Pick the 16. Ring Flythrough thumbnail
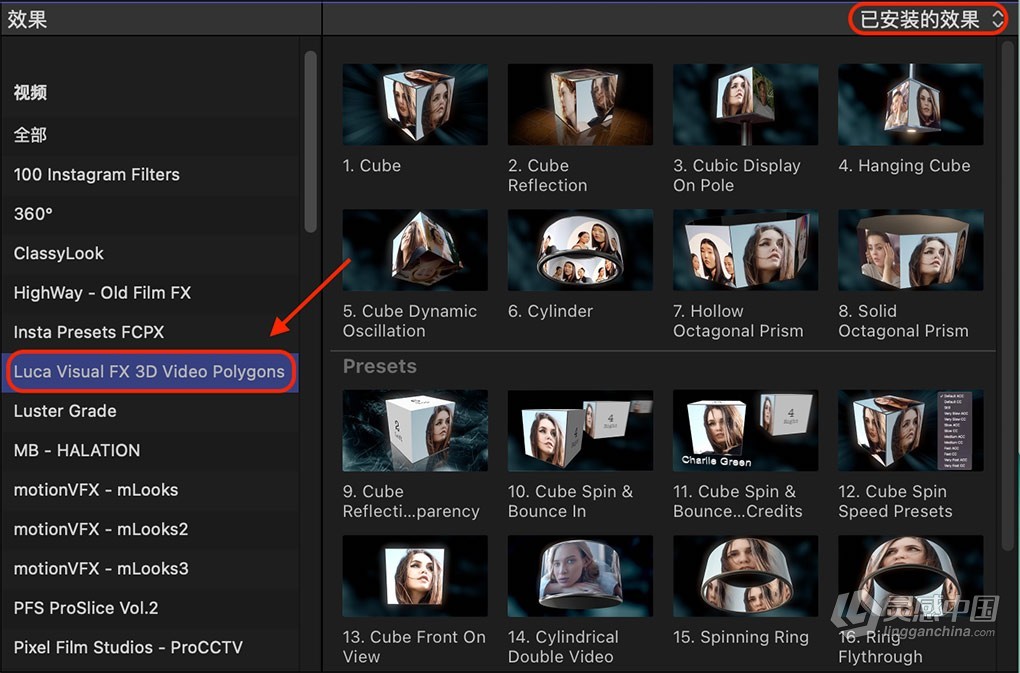The height and width of the screenshot is (673, 1020). point(911,575)
